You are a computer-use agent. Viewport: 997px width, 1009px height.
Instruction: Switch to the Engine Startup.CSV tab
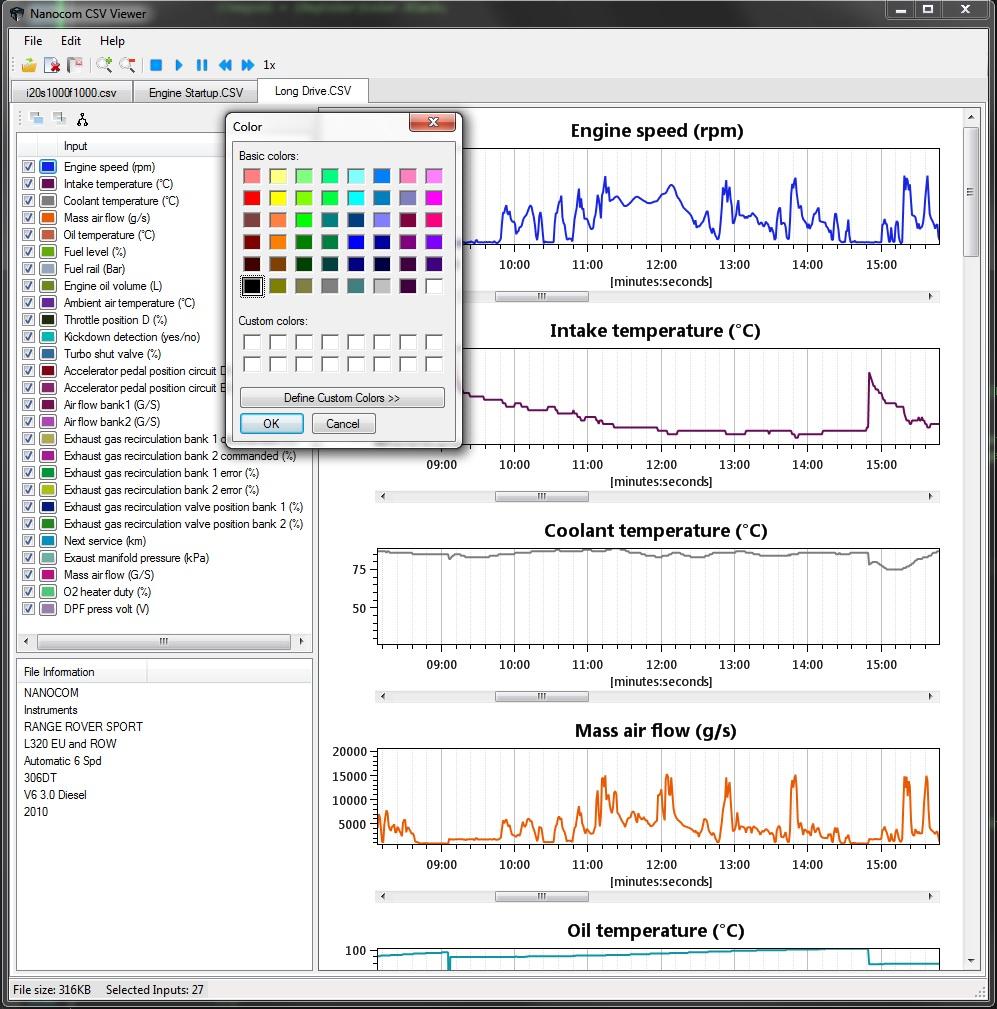pos(196,93)
